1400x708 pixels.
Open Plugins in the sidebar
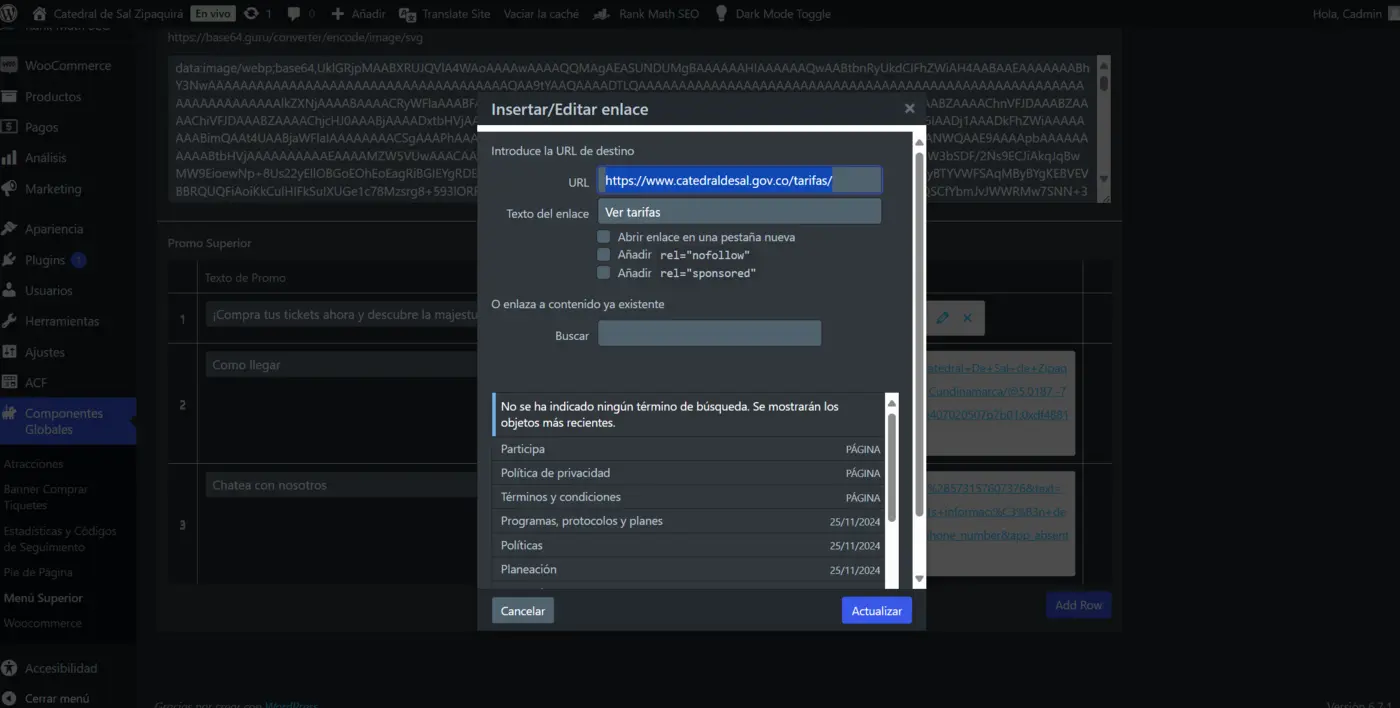click(x=45, y=260)
